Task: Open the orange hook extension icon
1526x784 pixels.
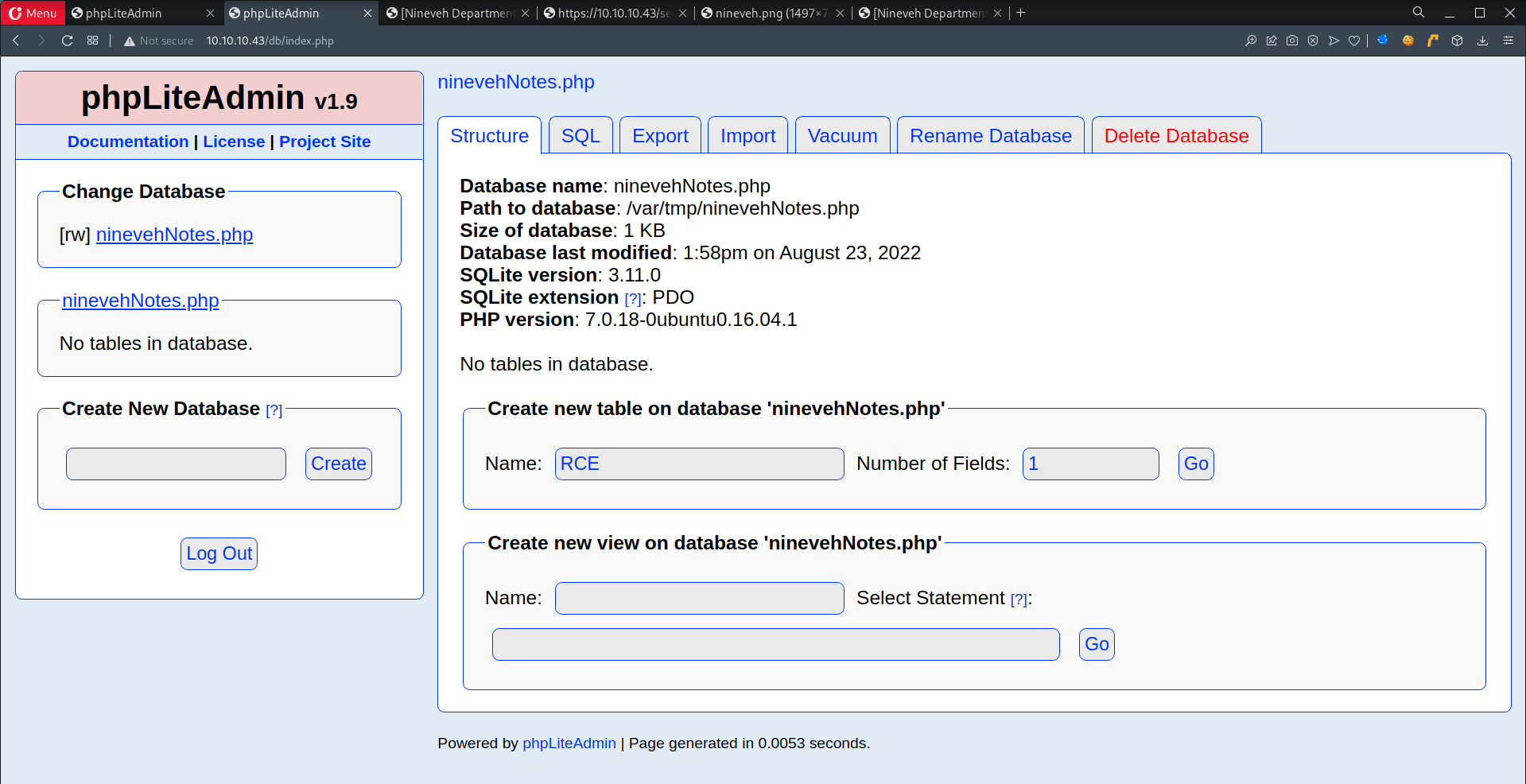Action: 1433,41
